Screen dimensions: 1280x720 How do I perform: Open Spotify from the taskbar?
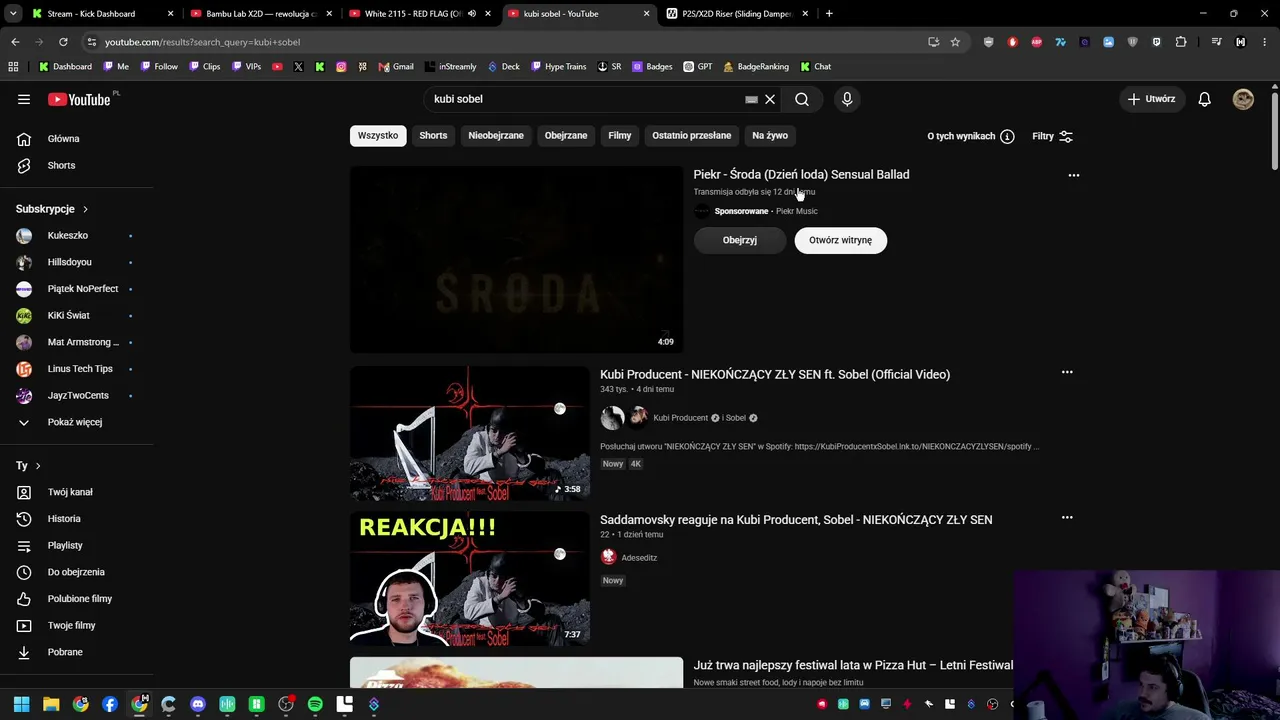click(315, 704)
